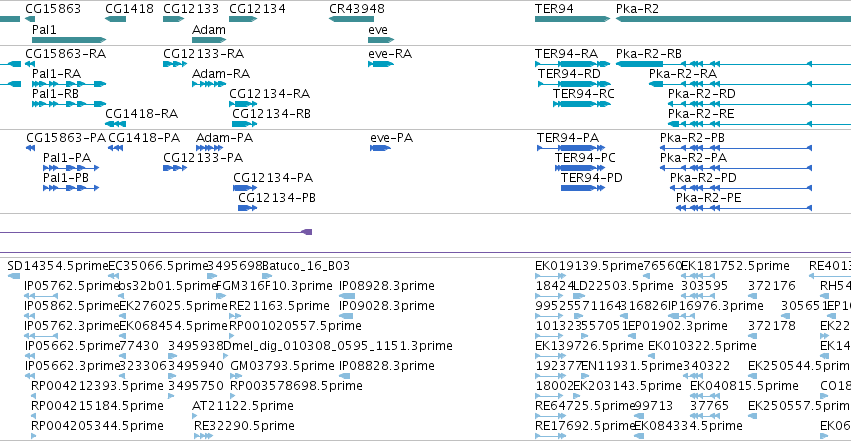Click the Pal1-RA transcript
The width and height of the screenshot is (851, 441).
click(69, 84)
